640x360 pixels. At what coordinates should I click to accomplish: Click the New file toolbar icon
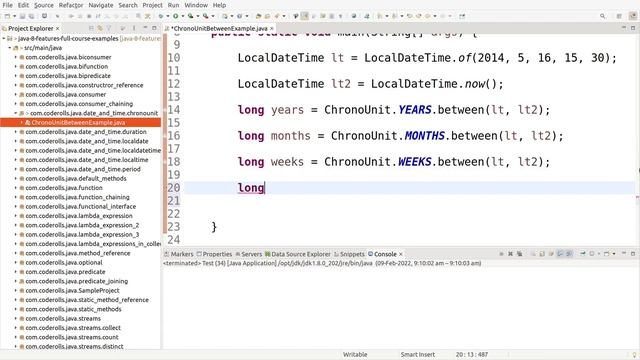7,16
